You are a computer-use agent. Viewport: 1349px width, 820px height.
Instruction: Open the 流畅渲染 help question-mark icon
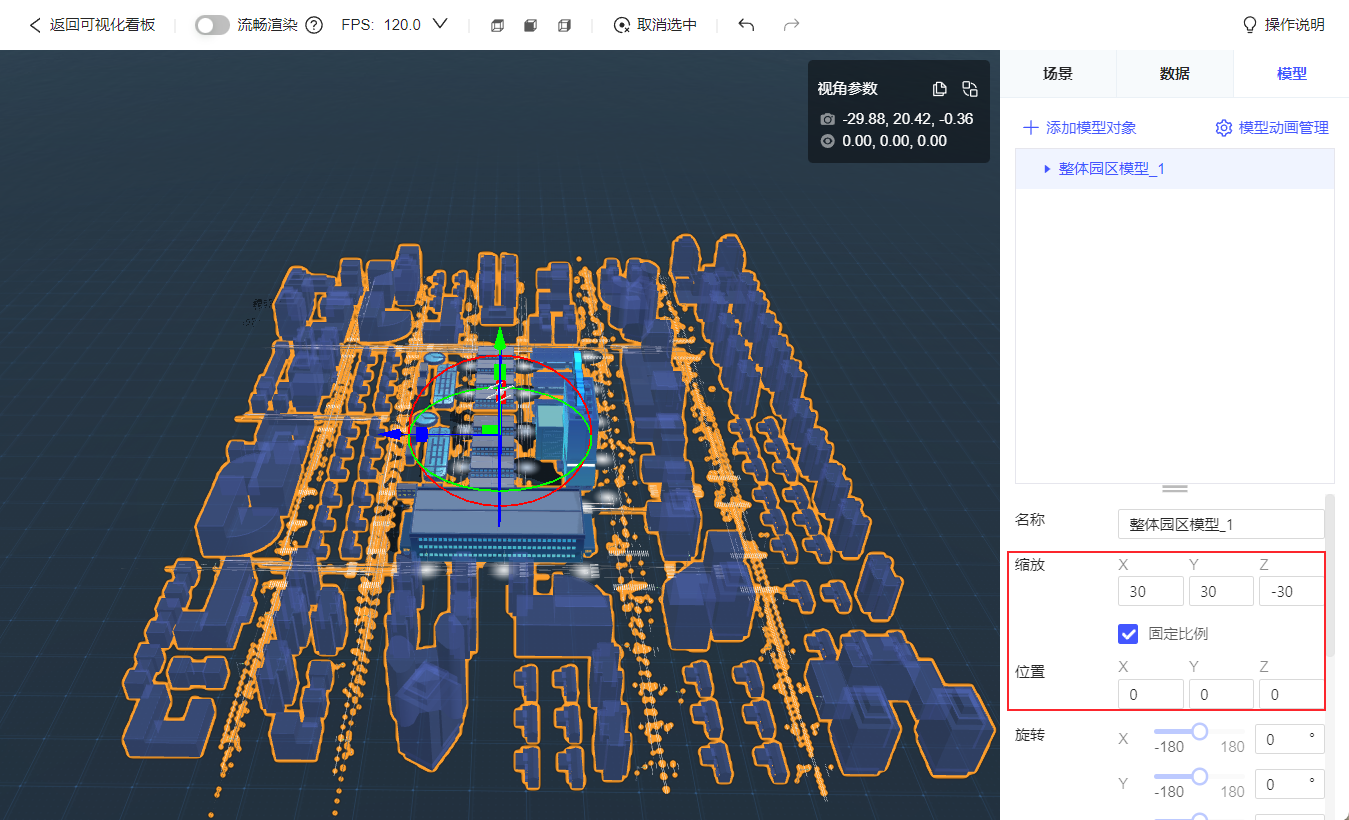(314, 25)
